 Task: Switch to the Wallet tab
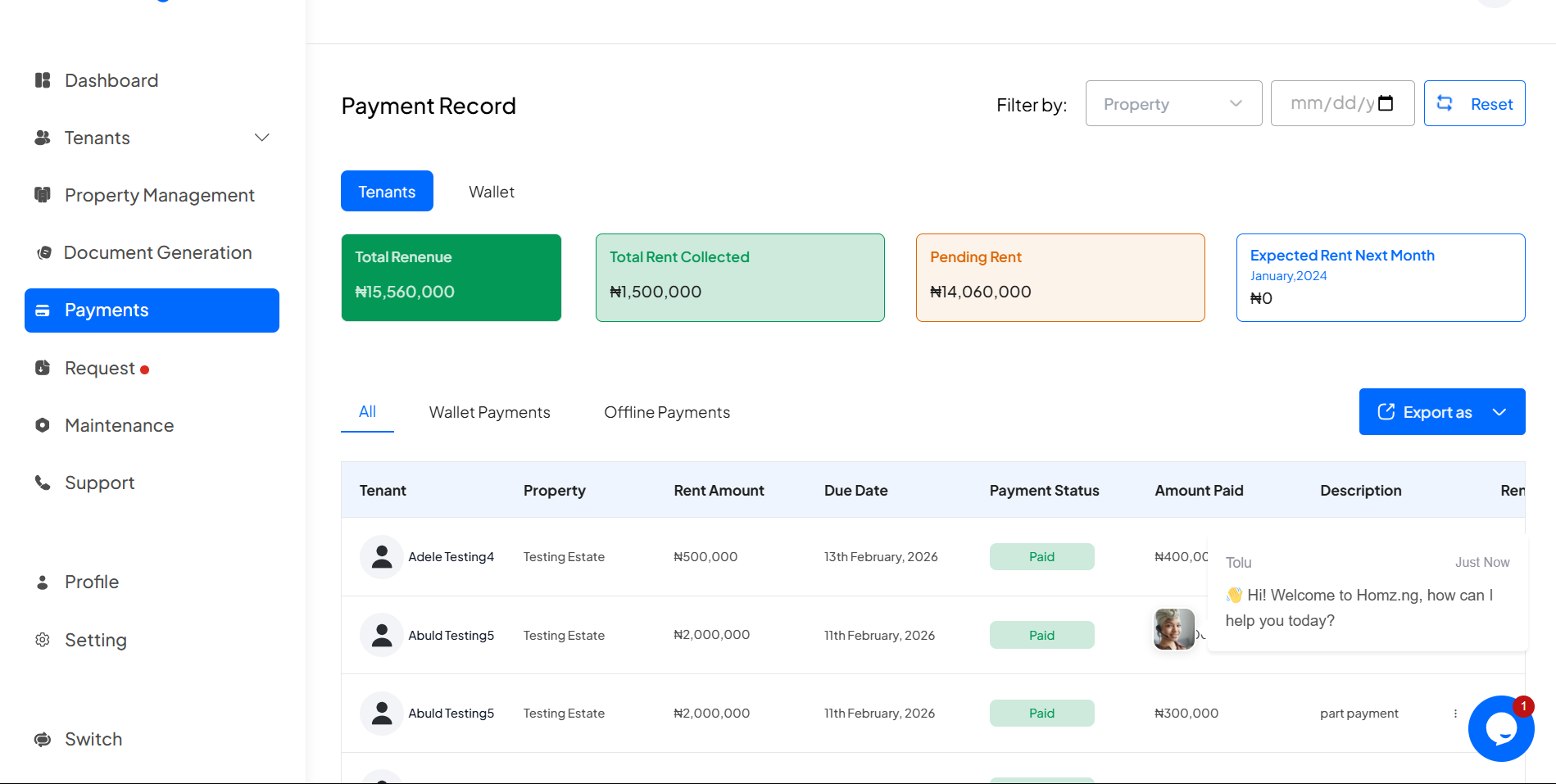pyautogui.click(x=492, y=192)
